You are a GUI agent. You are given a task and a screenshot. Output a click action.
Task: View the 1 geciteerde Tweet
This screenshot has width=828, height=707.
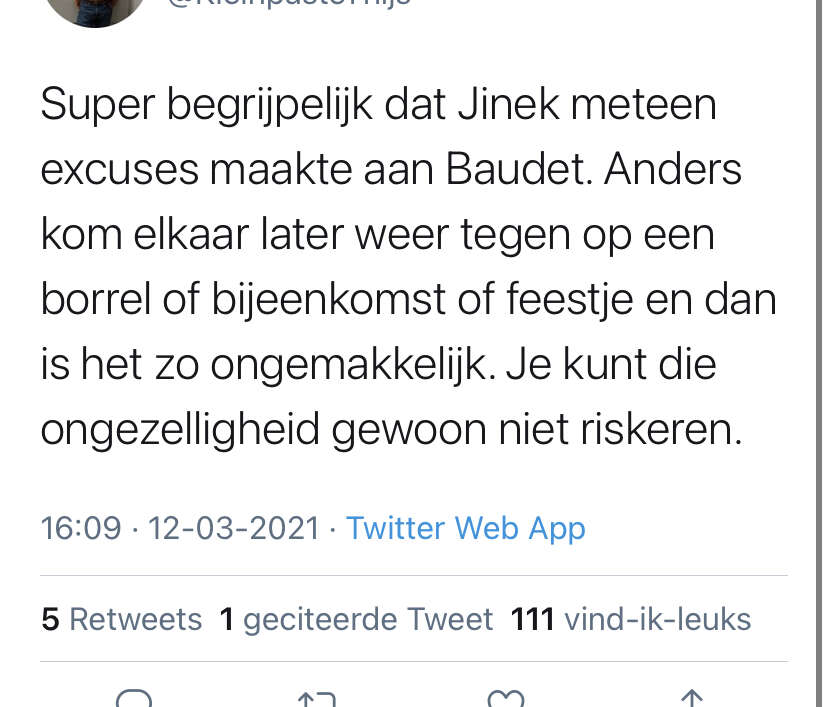(x=356, y=619)
